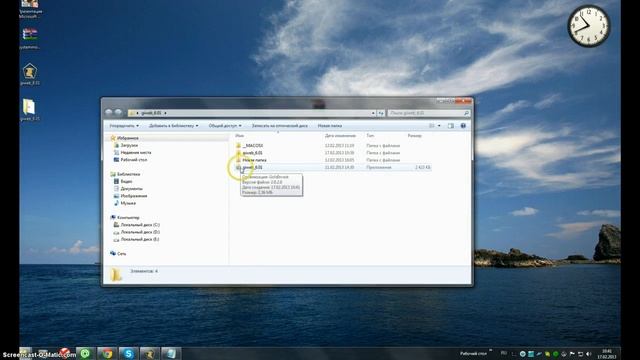Select the application file sized 2 415 КБ
640x360 pixels.
[x=252, y=167]
